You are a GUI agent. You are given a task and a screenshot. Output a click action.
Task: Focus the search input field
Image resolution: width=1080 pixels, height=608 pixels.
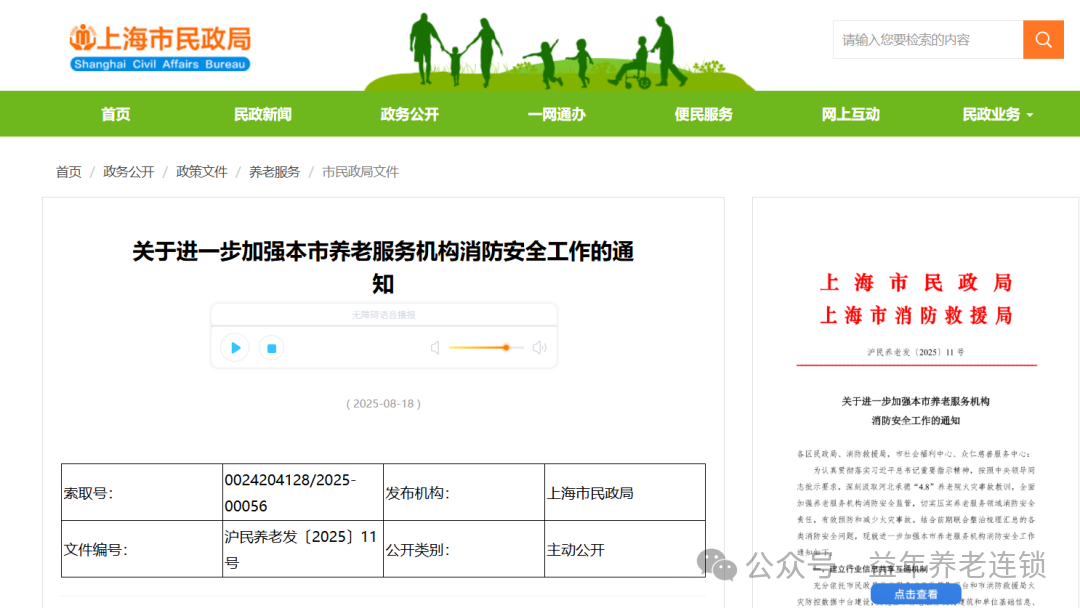[x=928, y=39]
